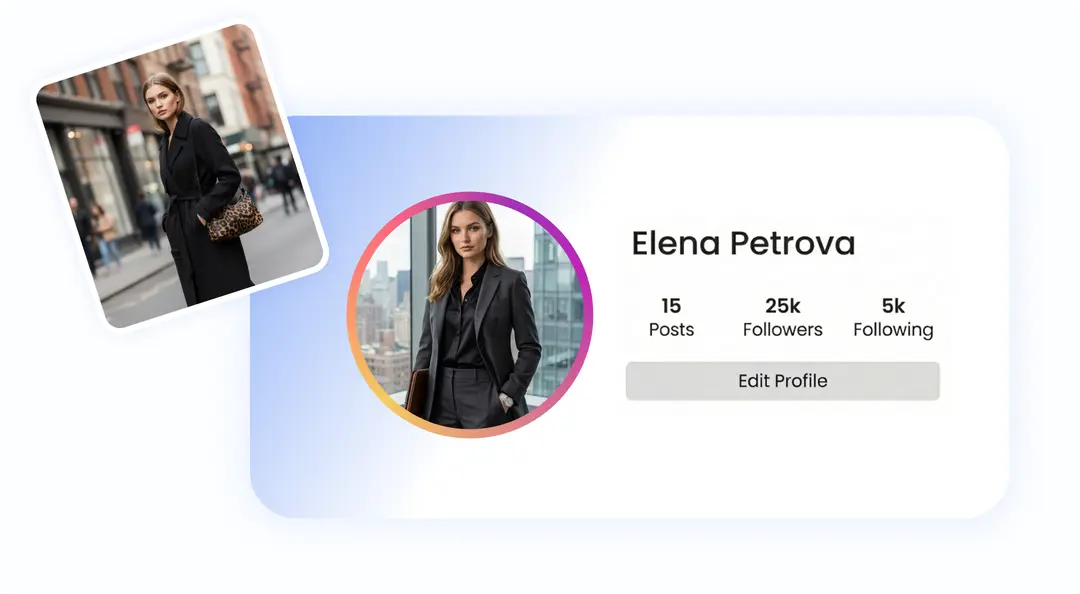The image size is (1080, 594).
Task: Open the tilted street photo post
Action: click(181, 176)
